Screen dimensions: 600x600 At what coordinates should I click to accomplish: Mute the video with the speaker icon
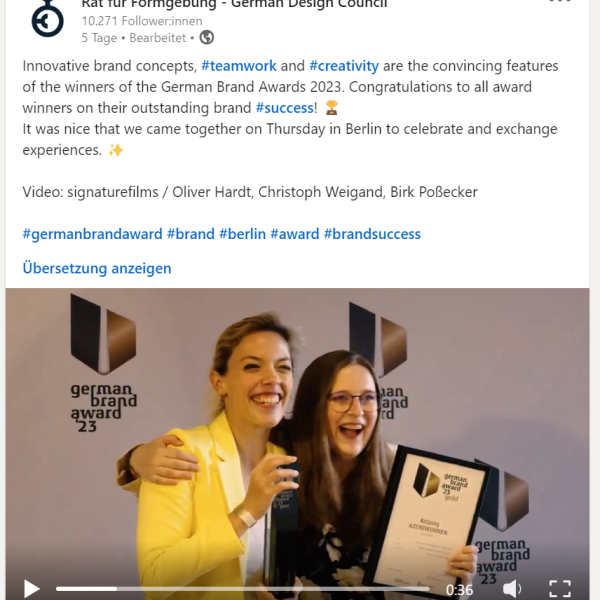(512, 589)
